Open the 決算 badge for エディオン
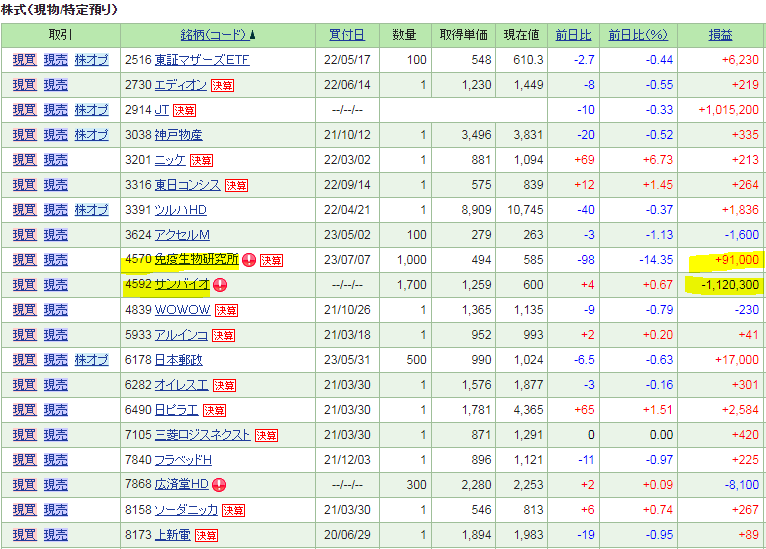The image size is (766, 549). (x=223, y=85)
